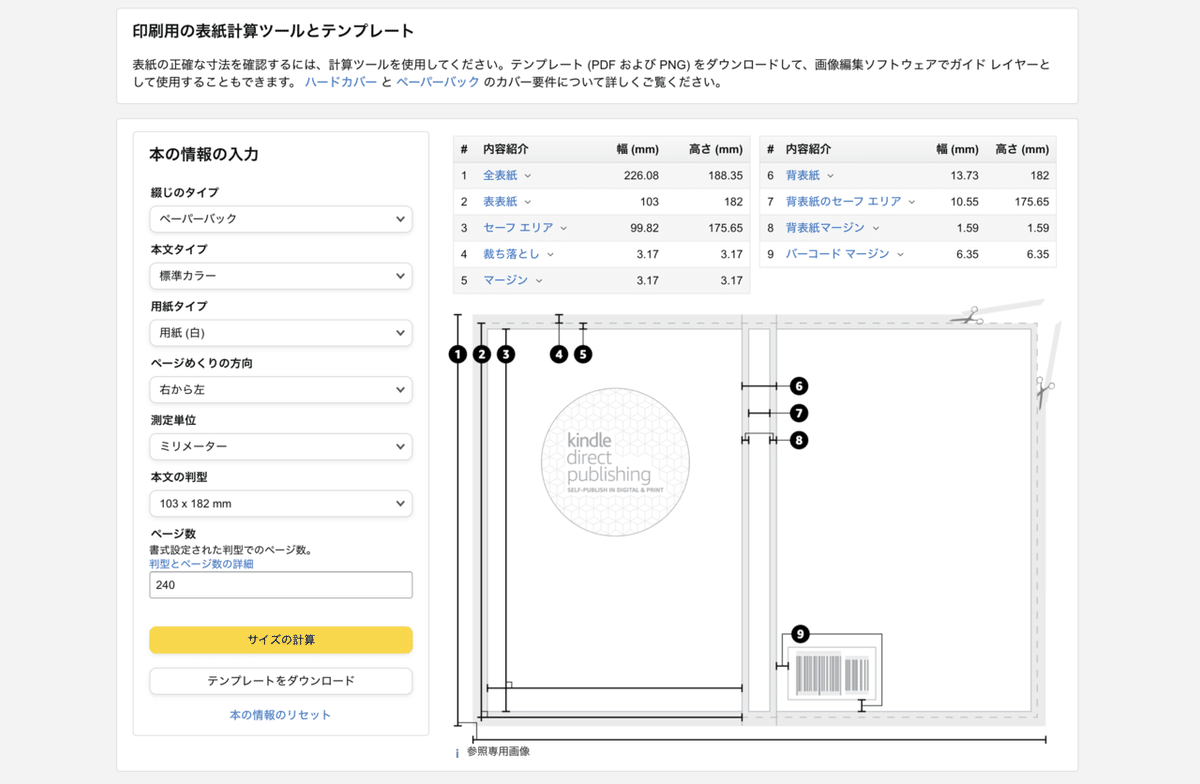Screen dimensions: 1200x784
Task: Expand the 全表紙 row
Action: tap(507, 175)
